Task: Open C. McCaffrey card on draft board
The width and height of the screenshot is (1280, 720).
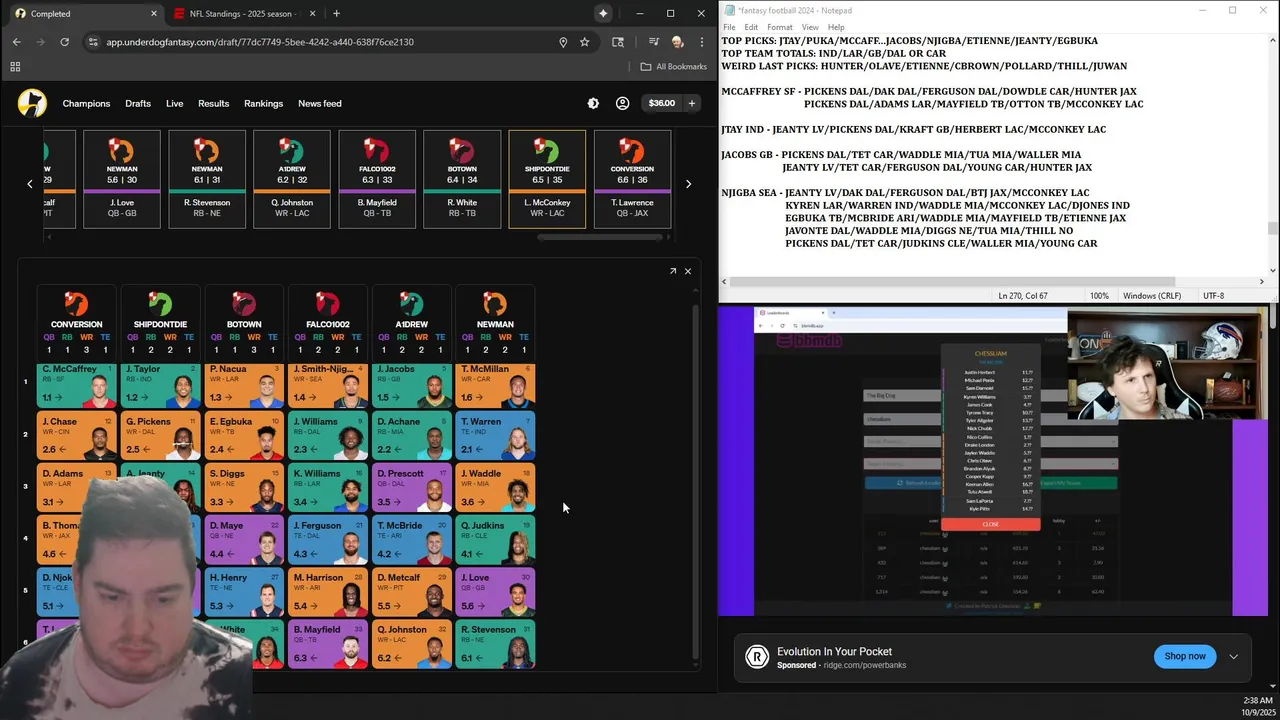Action: coord(77,385)
